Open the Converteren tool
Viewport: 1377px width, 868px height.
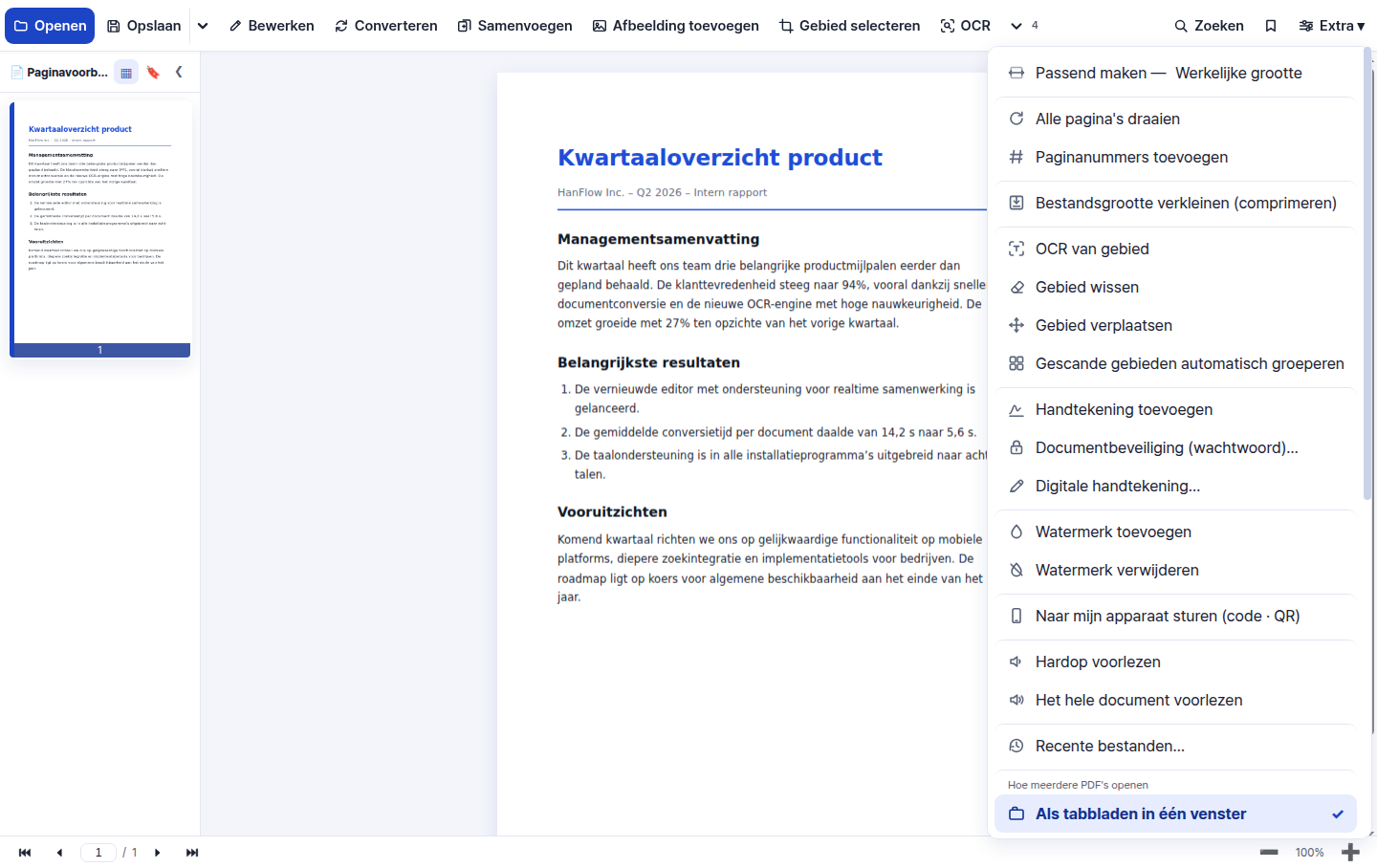tap(386, 26)
